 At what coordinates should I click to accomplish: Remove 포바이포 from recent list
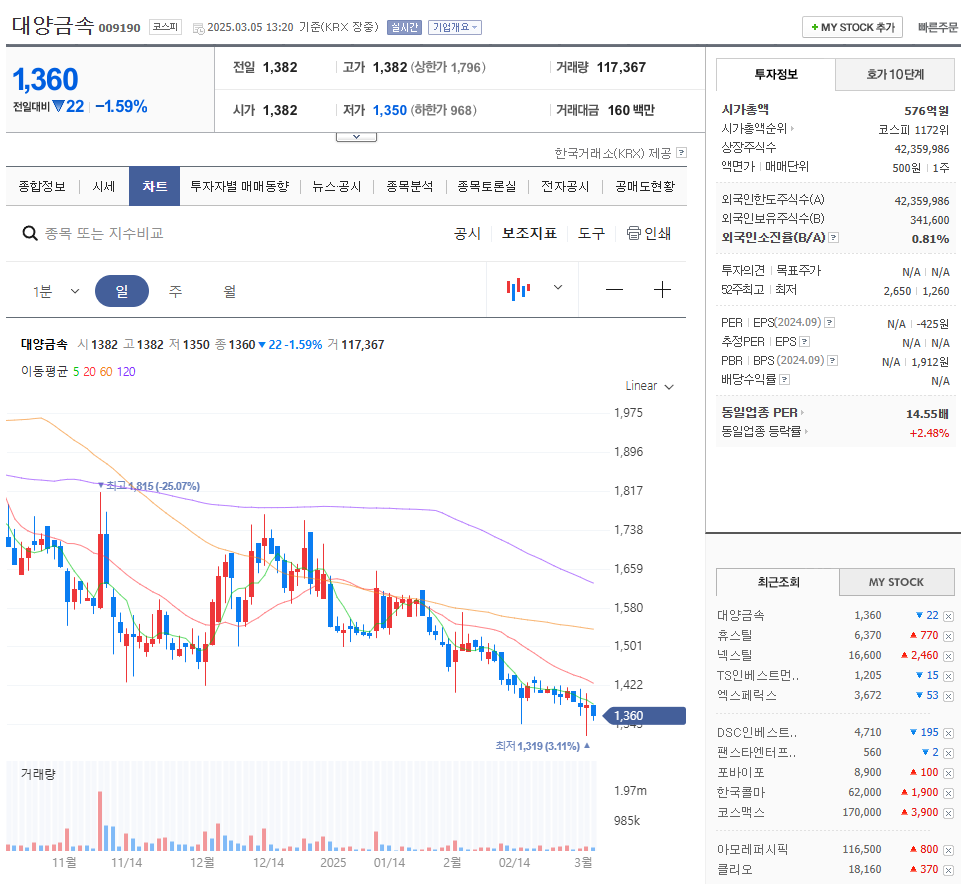(948, 773)
